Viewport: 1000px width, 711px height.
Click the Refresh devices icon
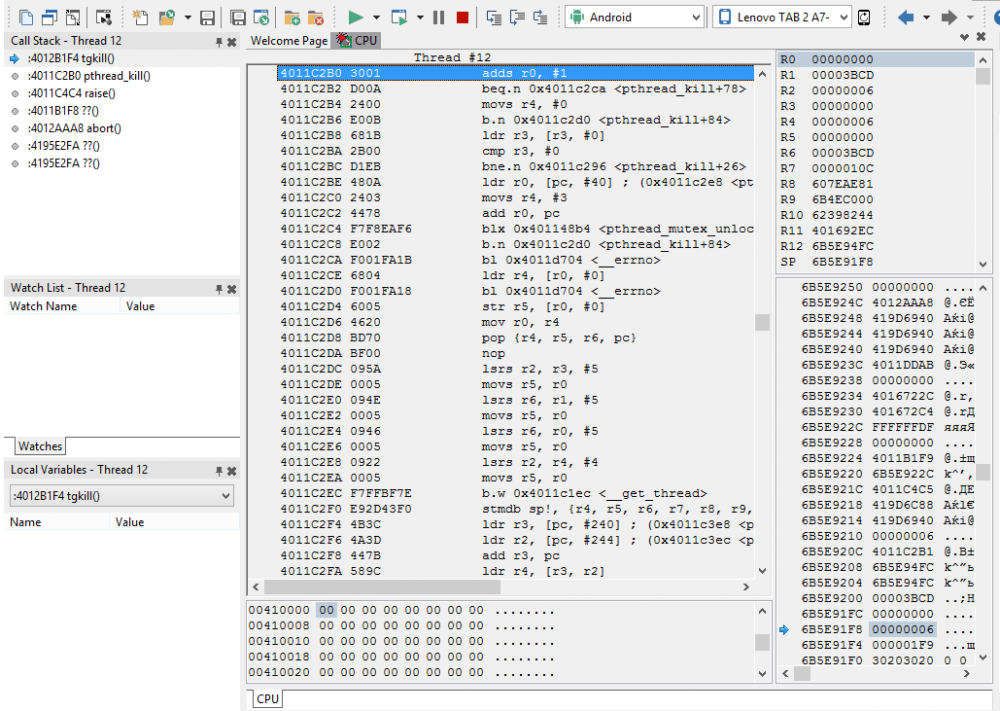864,17
